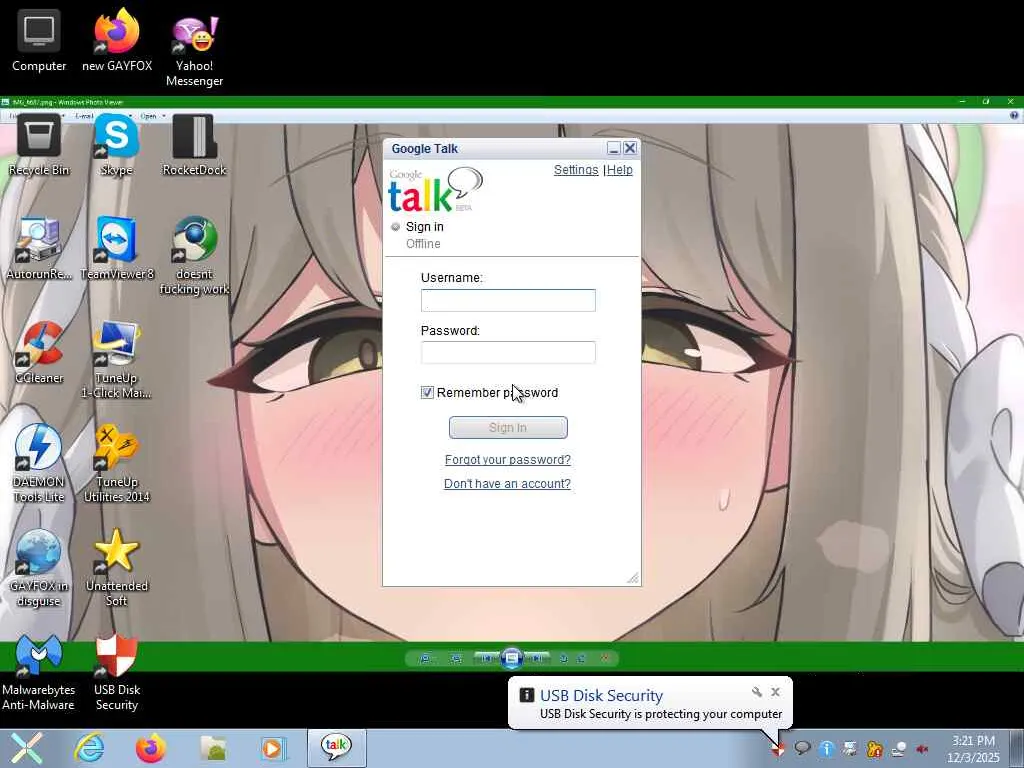This screenshot has width=1024, height=768.
Task: Select the GAYFOX in disguise shortcut
Action: (x=39, y=568)
